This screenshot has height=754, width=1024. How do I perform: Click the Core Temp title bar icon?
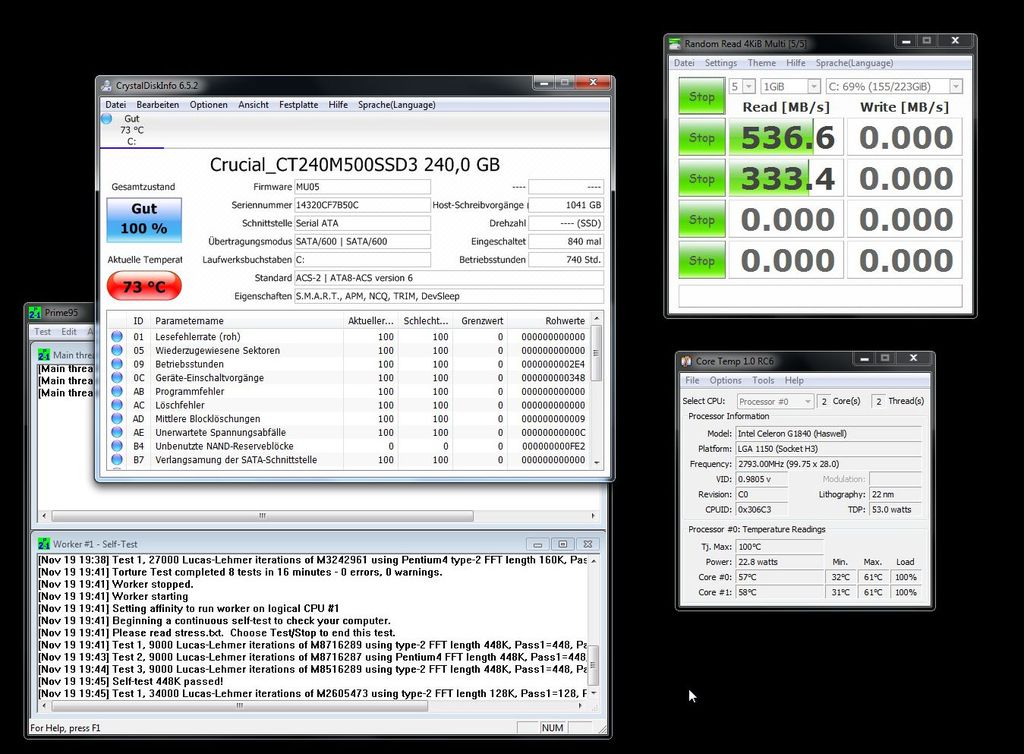coord(686,361)
